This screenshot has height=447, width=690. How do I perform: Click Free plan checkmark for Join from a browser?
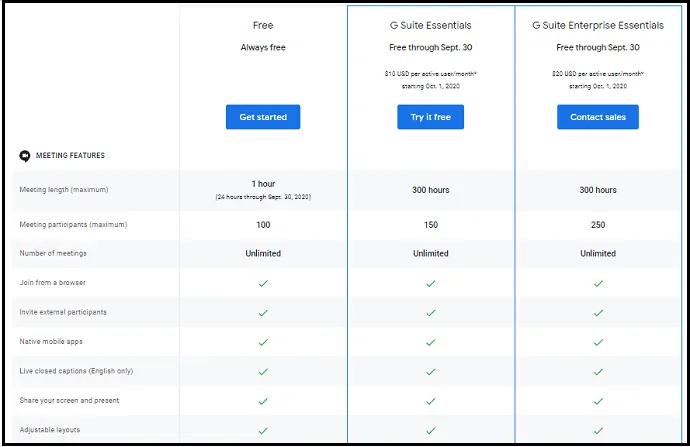click(x=263, y=283)
